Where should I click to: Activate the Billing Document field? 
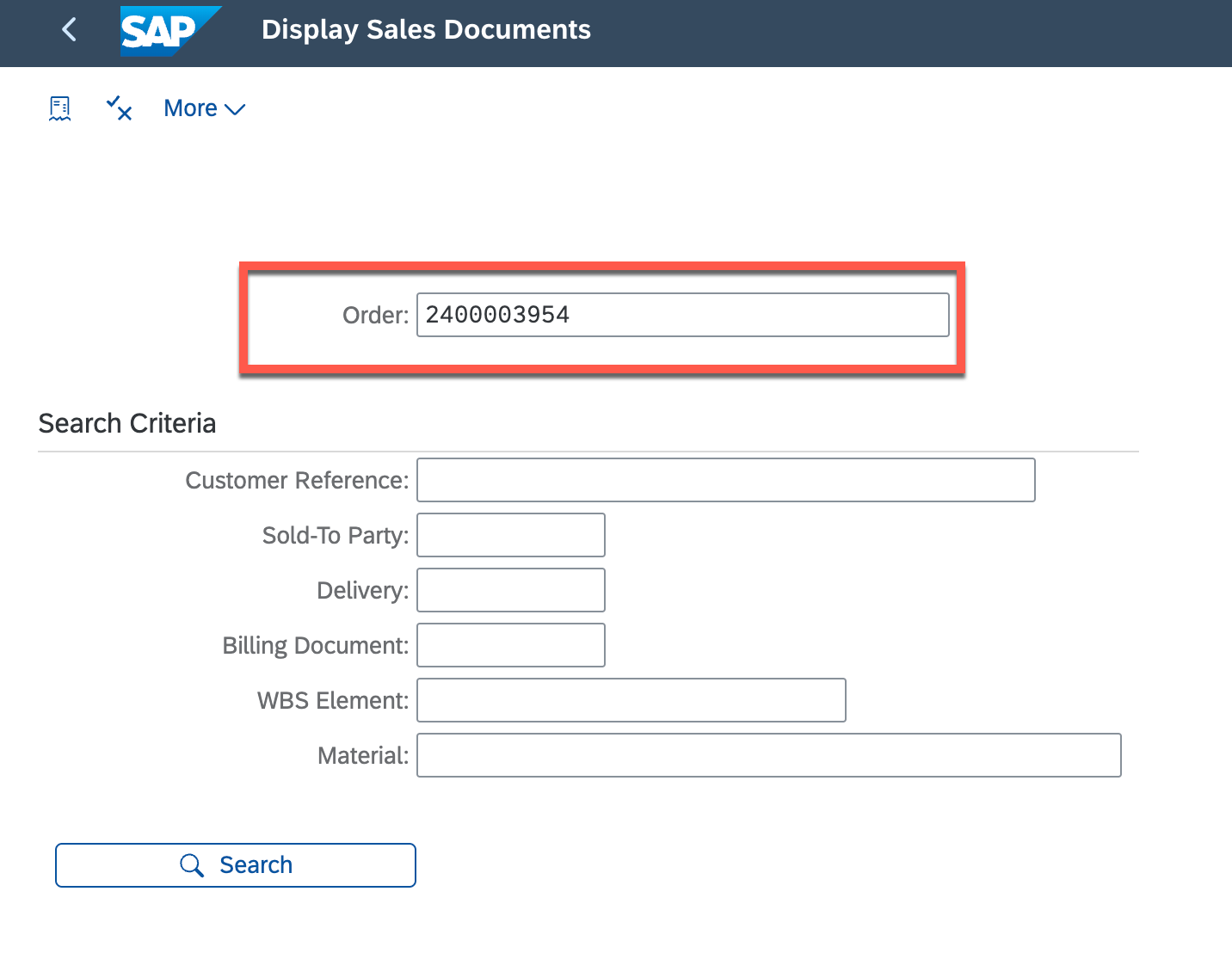click(x=510, y=645)
